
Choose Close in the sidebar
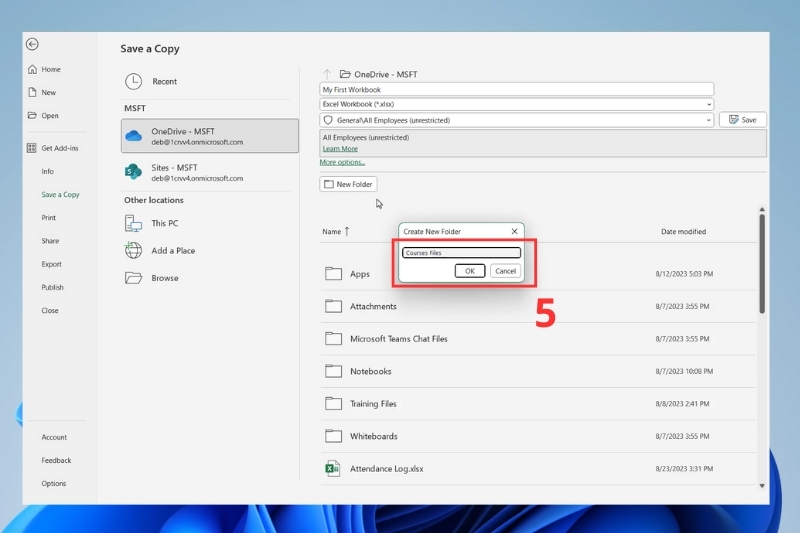click(x=50, y=310)
